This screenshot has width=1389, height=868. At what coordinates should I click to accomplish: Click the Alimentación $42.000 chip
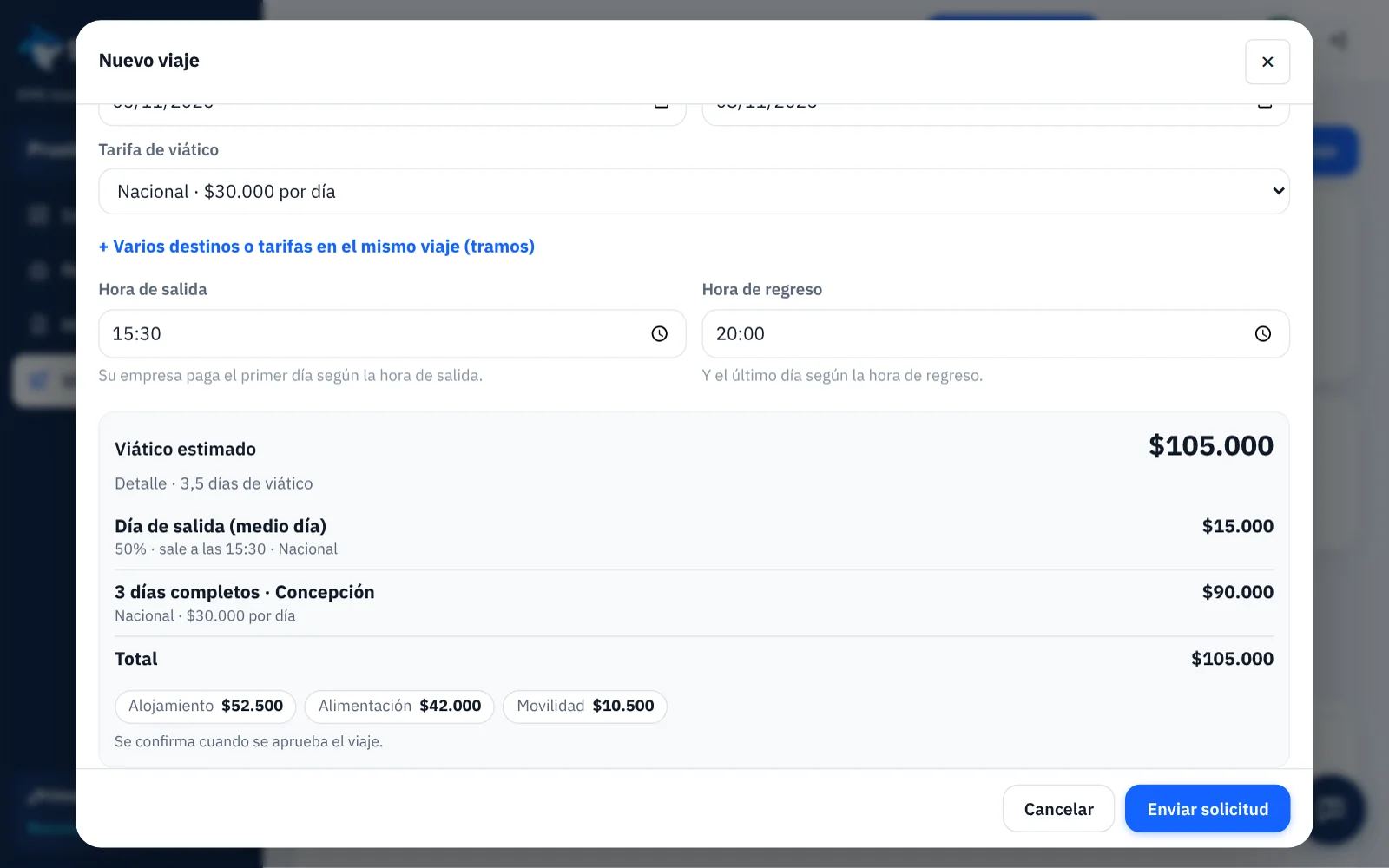click(x=399, y=707)
